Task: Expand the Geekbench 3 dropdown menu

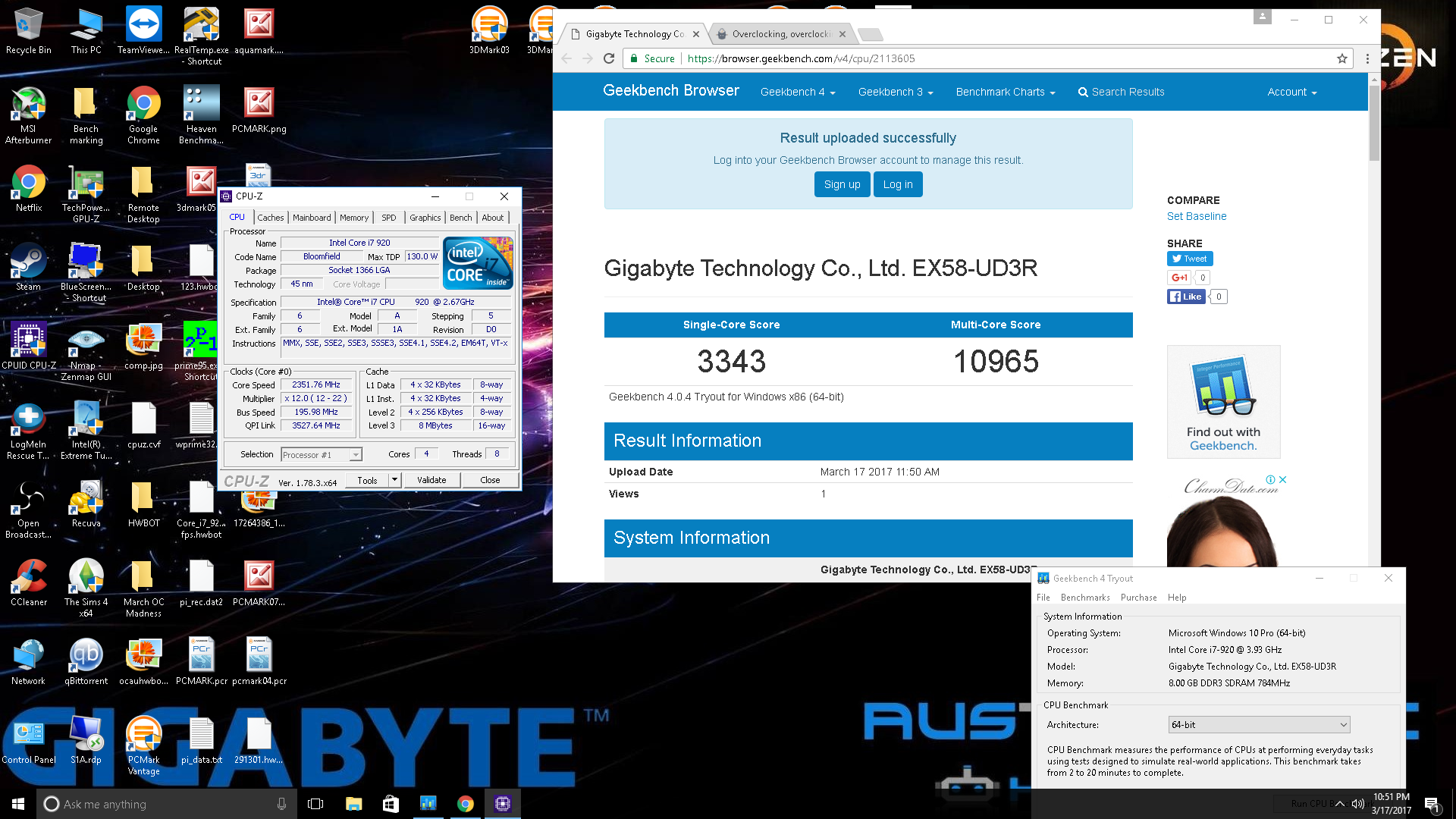Action: coord(896,92)
